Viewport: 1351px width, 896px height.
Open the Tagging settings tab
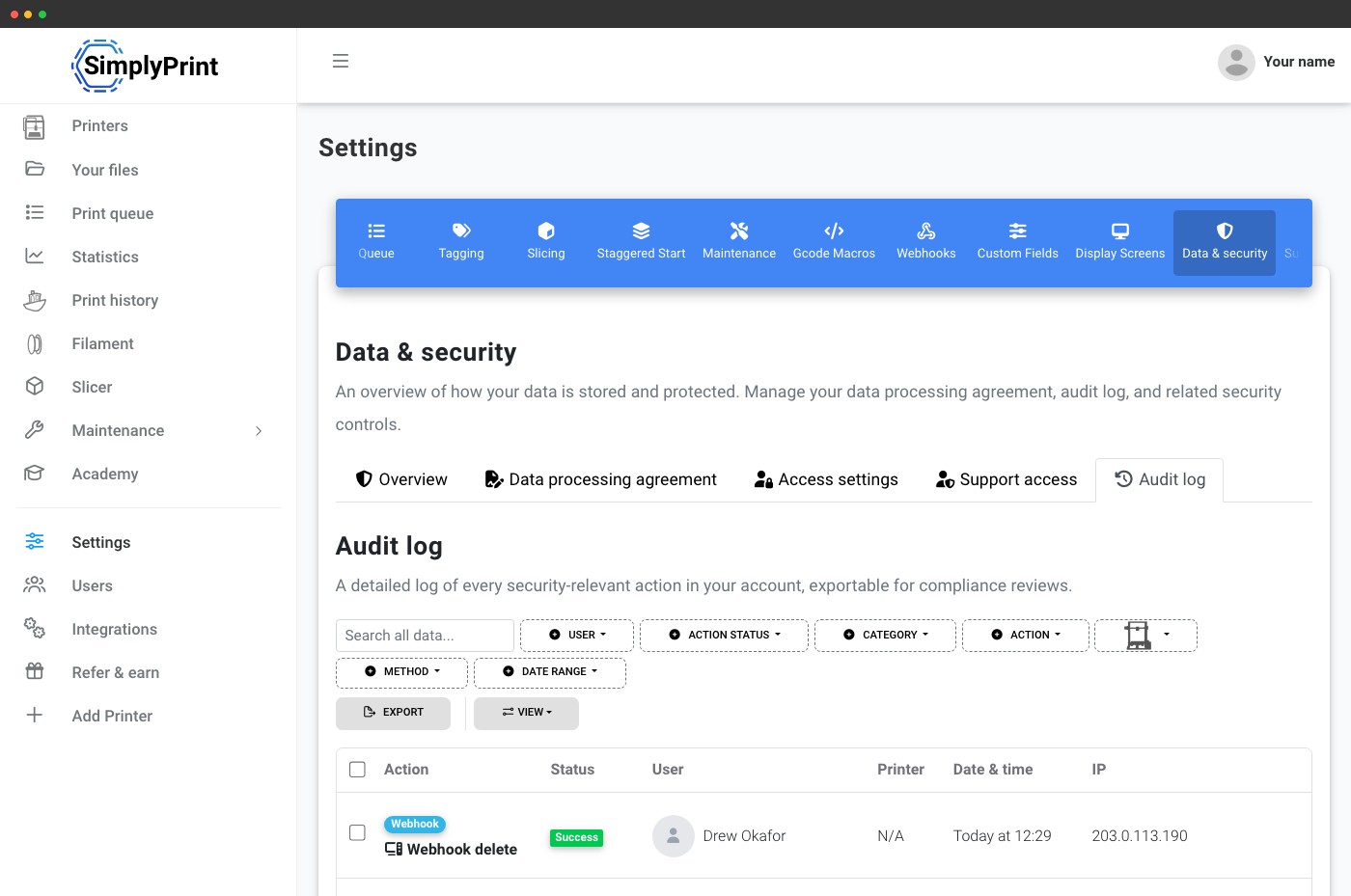click(461, 242)
